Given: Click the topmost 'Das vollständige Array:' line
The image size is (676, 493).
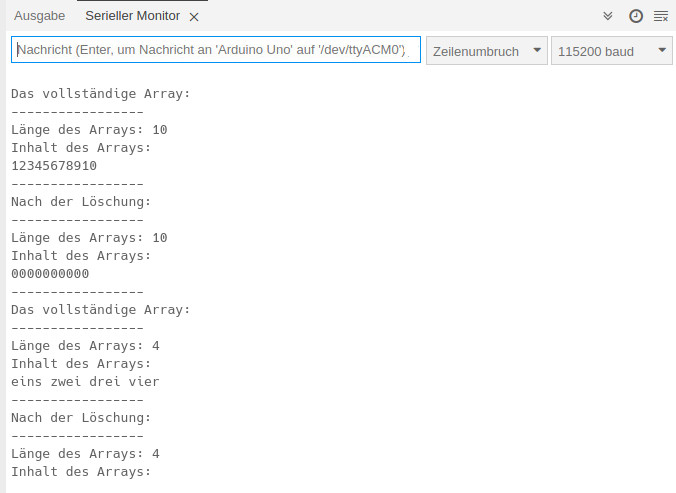Looking at the screenshot, I should [x=100, y=94].
